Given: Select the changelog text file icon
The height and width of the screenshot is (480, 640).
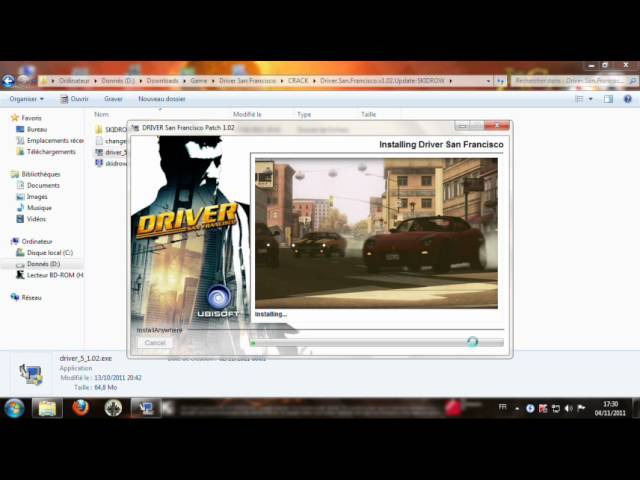Looking at the screenshot, I should coord(99,141).
